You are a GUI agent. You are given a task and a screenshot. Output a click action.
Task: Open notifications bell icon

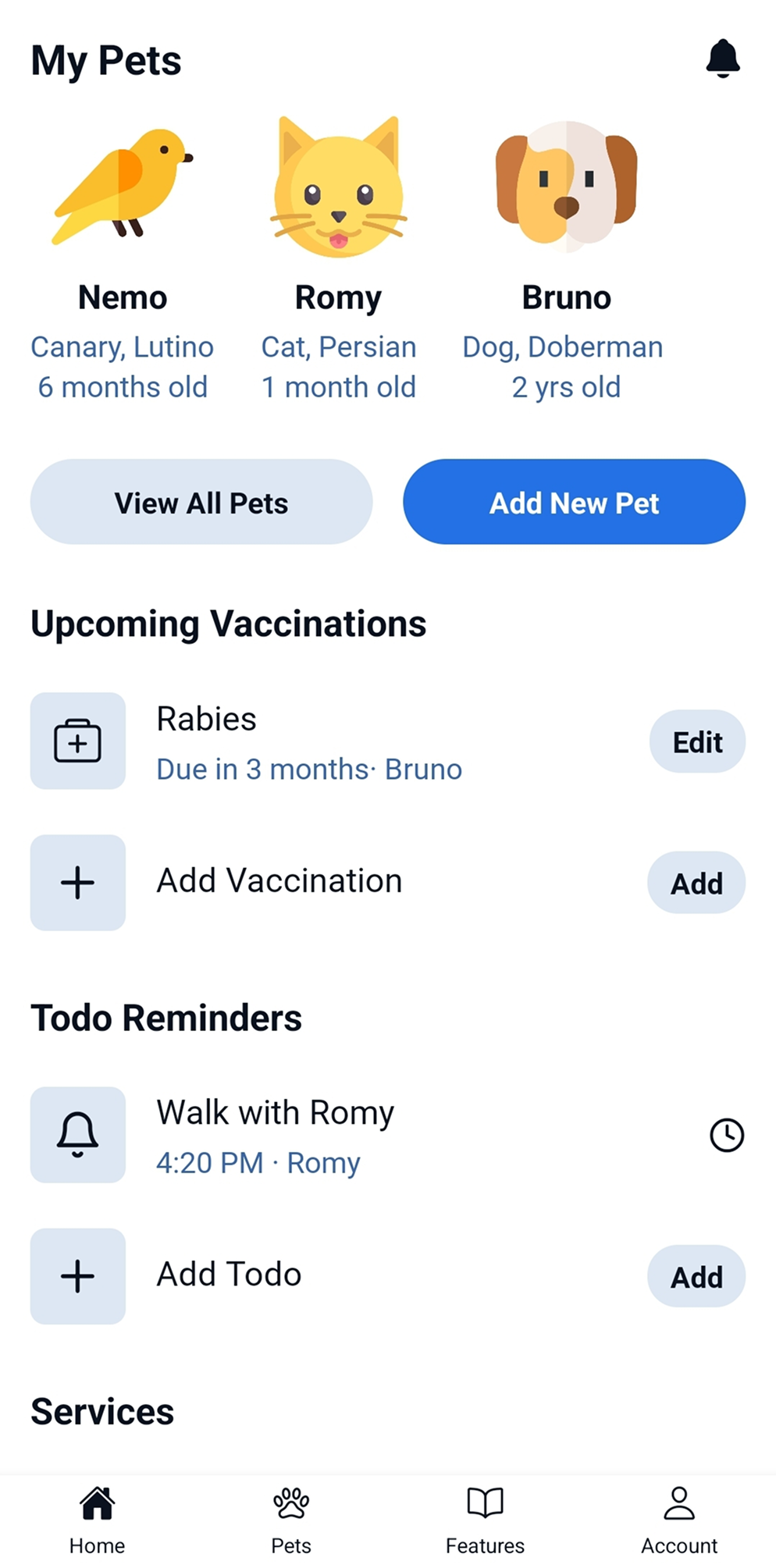point(723,59)
